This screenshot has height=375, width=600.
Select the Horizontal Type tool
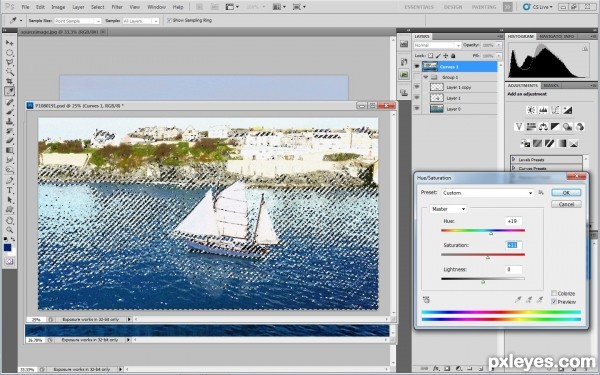pyautogui.click(x=10, y=190)
